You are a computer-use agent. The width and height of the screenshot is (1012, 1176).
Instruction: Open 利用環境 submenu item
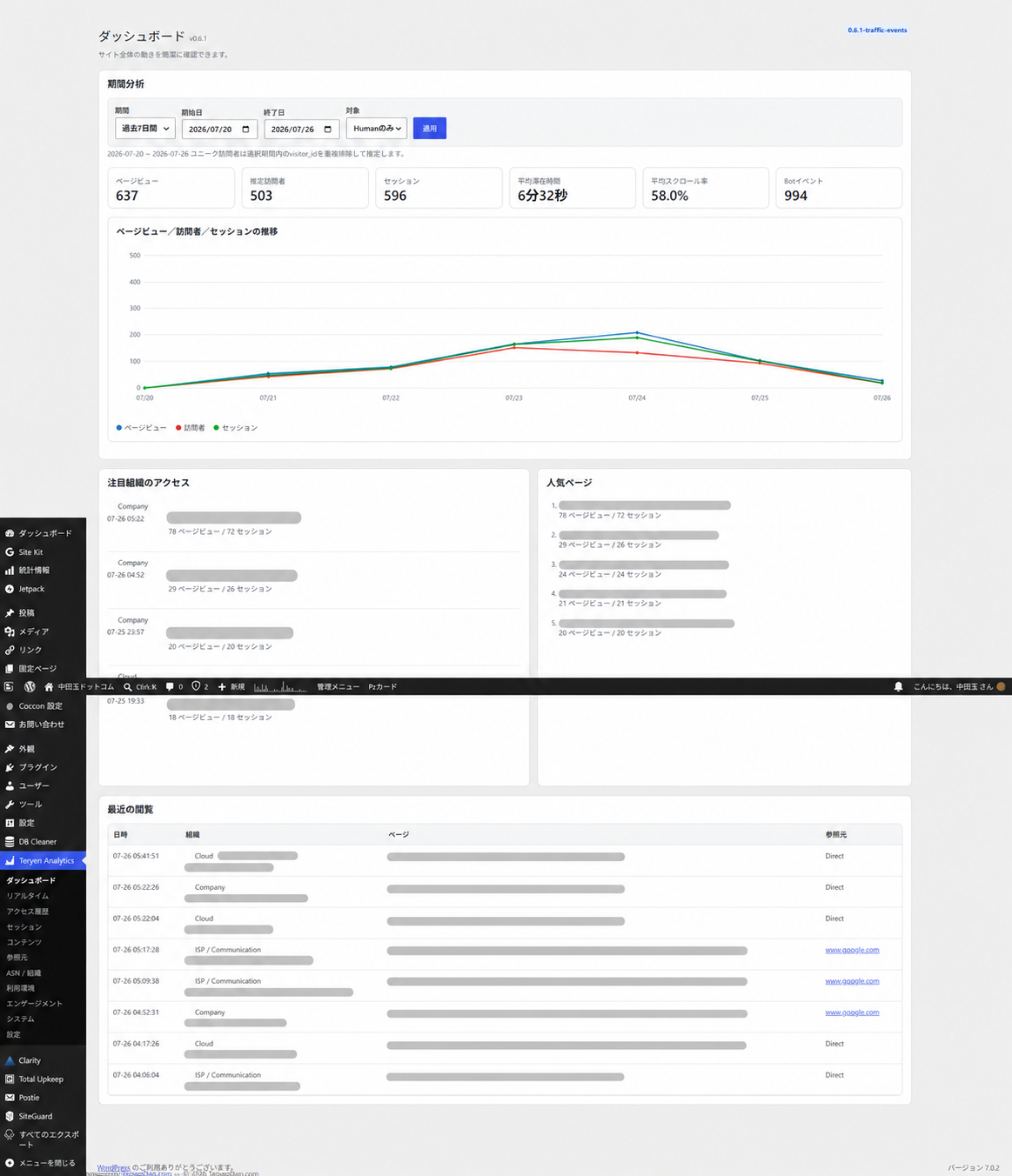21,988
